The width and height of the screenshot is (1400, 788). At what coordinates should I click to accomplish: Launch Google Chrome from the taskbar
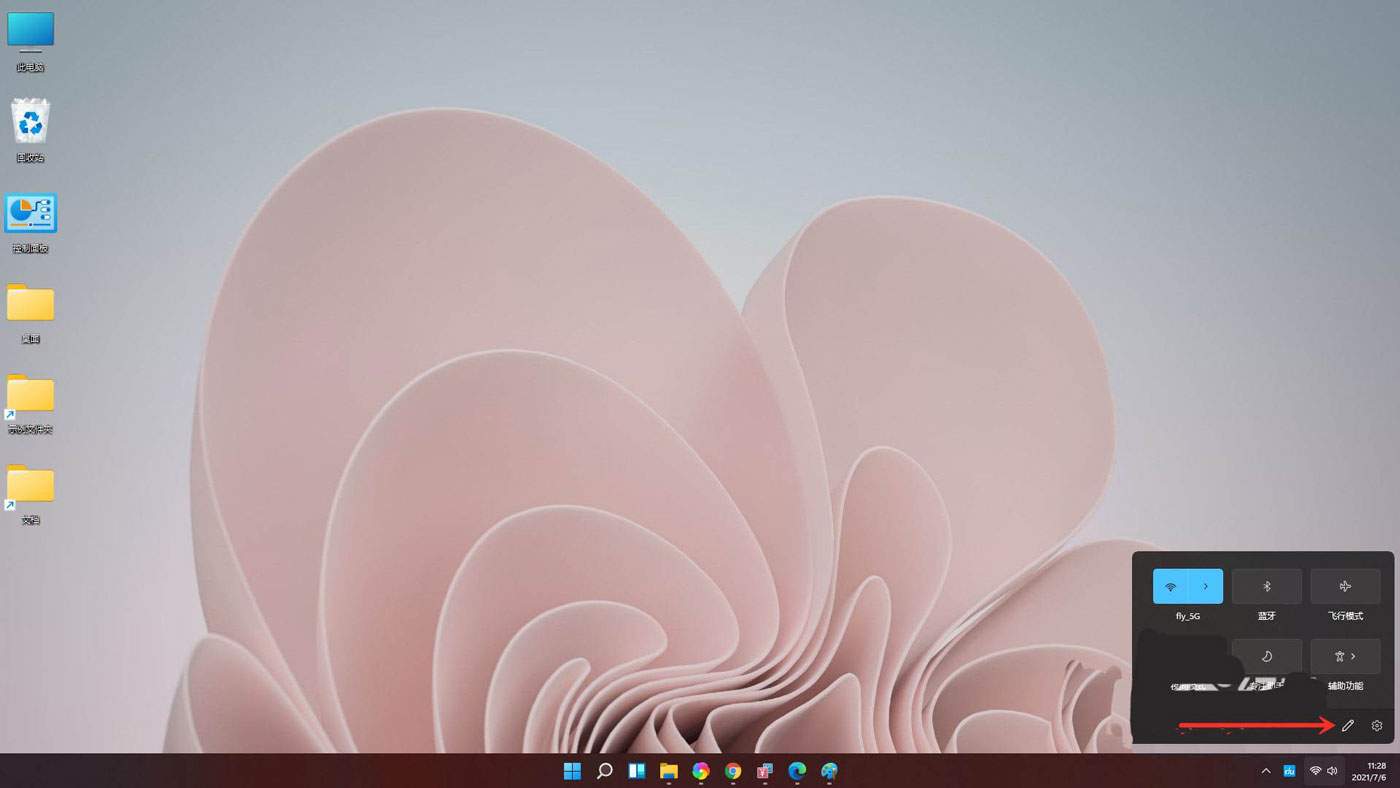[x=732, y=770]
